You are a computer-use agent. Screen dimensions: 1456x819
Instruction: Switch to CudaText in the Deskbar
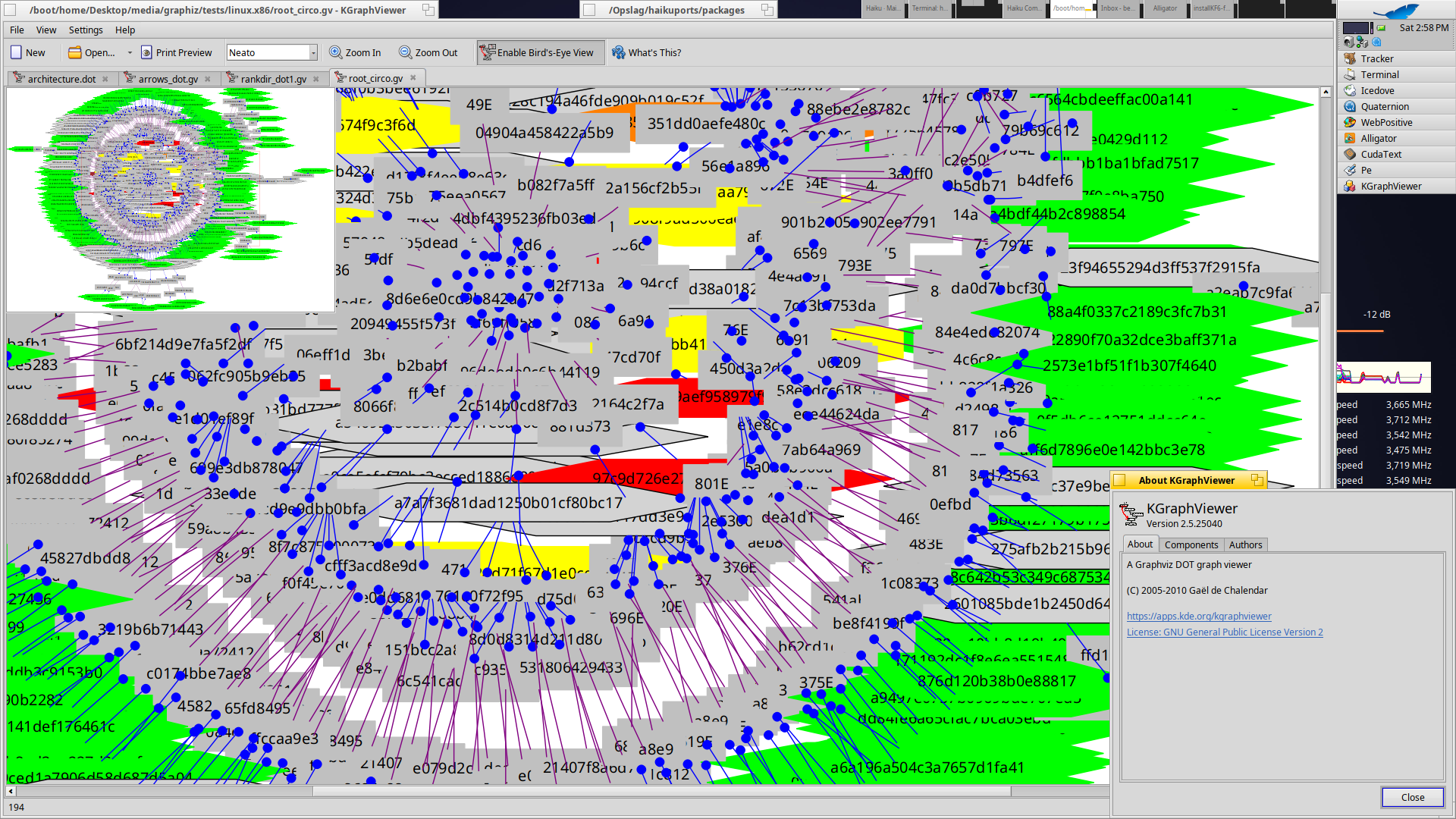click(1380, 154)
